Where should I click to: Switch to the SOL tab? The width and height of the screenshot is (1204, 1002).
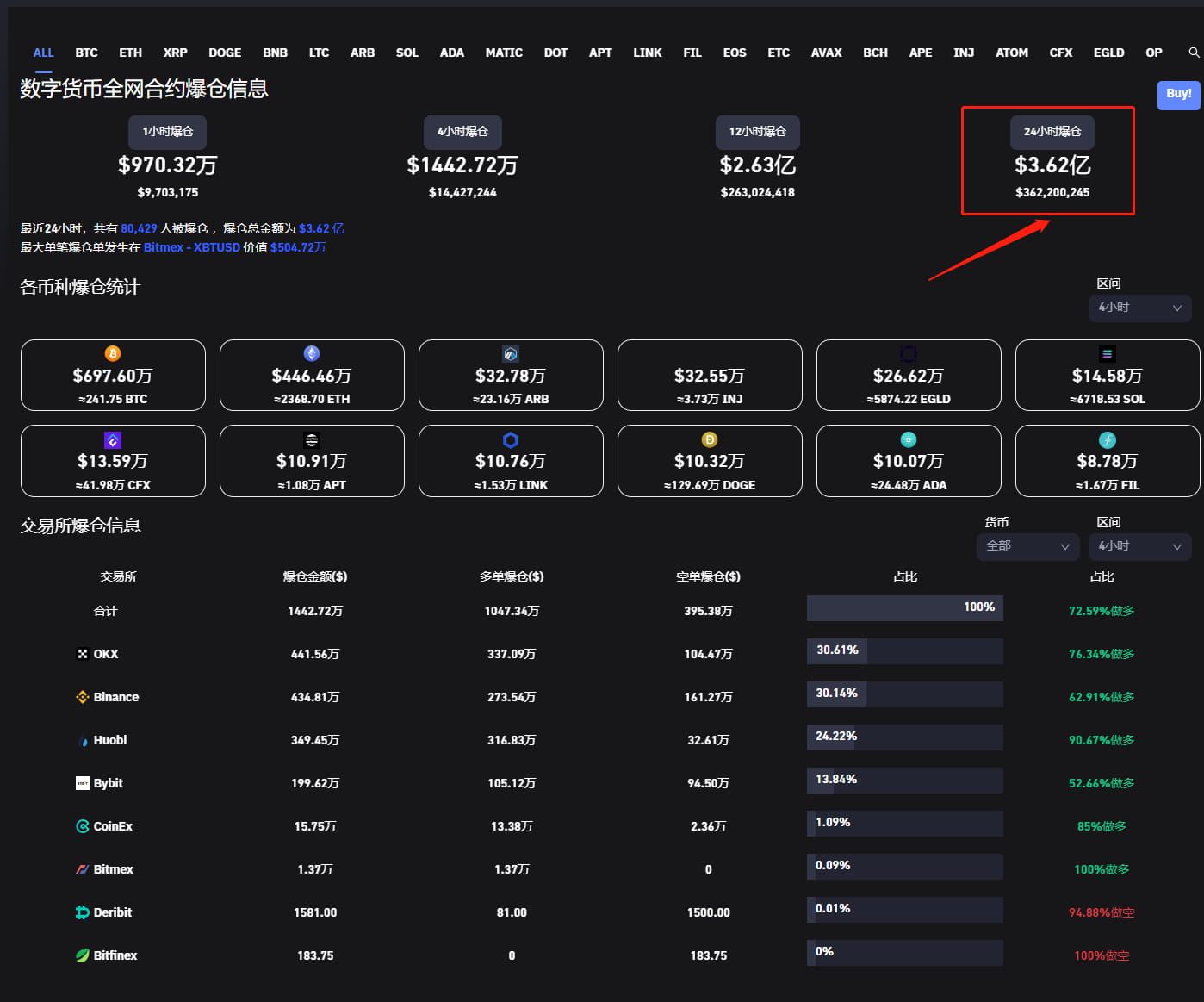point(407,53)
